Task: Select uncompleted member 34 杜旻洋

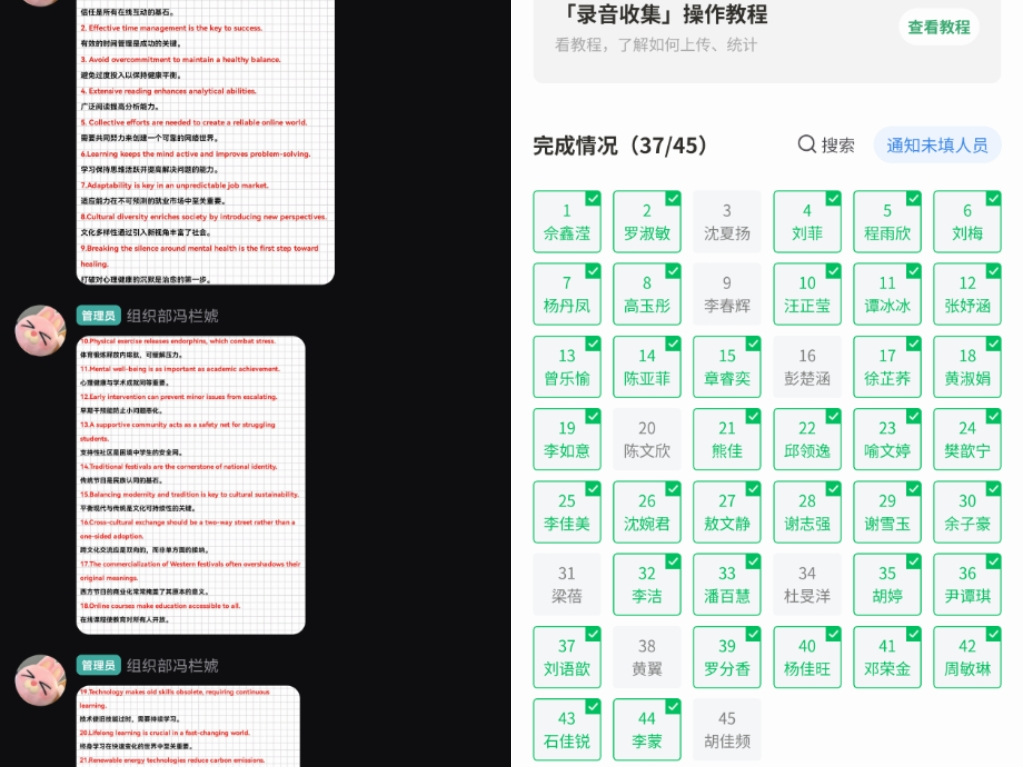Action: [x=807, y=584]
